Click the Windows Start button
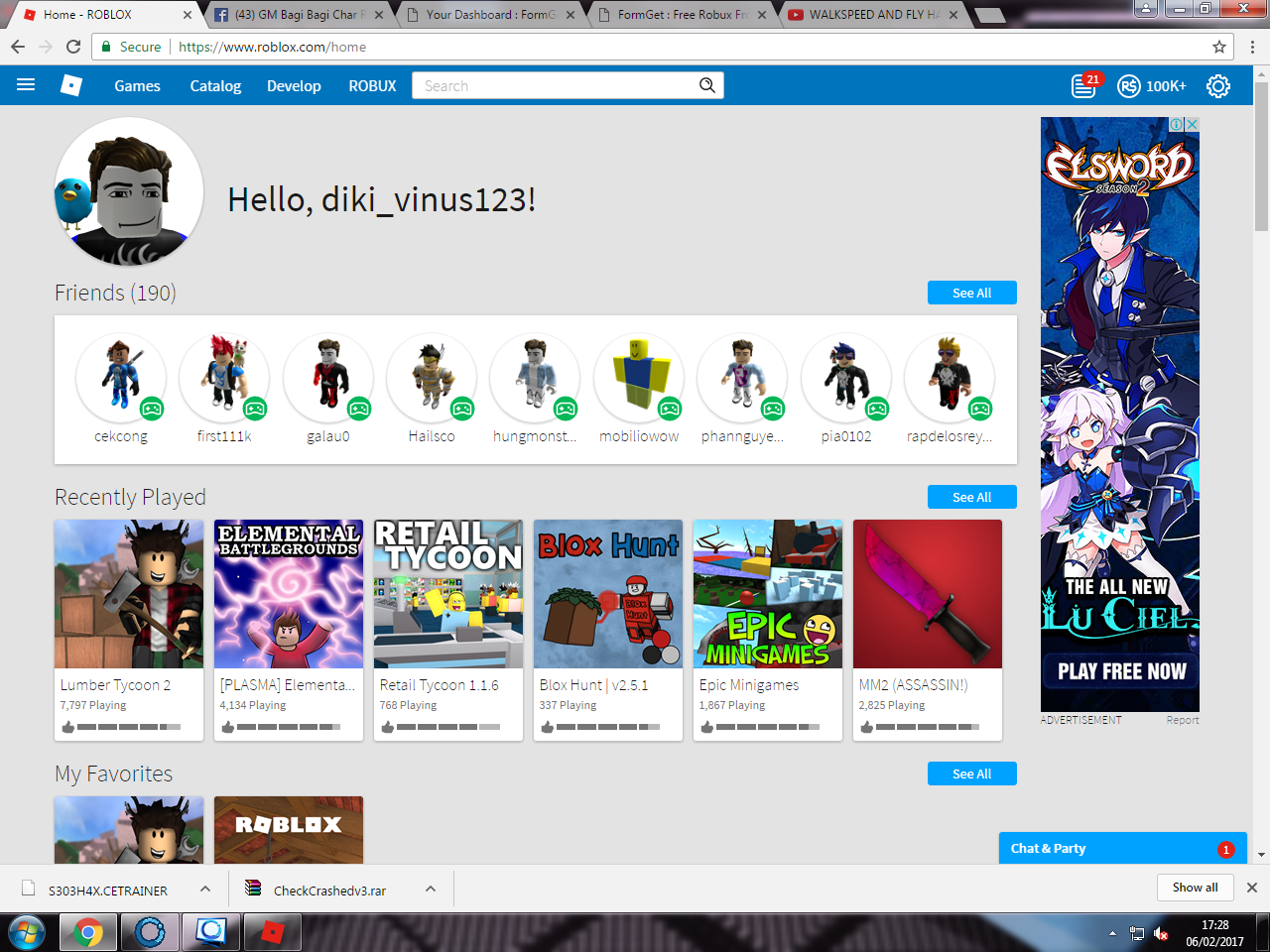Viewport: 1270px width, 952px height. tap(27, 933)
